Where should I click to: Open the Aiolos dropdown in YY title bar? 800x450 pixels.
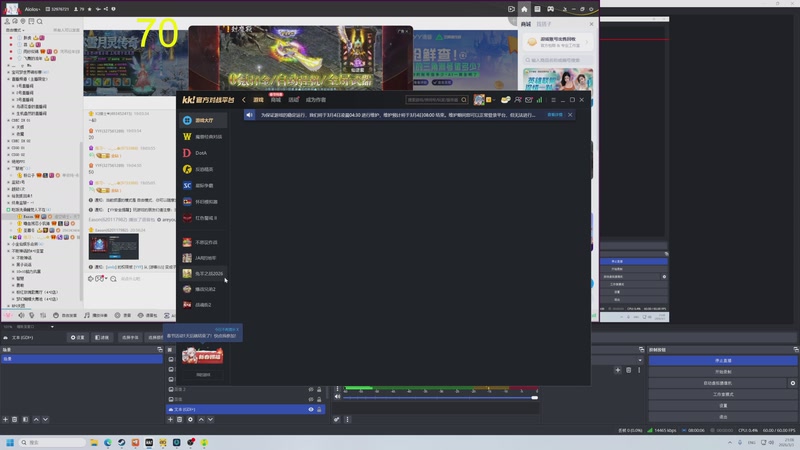pos(32,9)
